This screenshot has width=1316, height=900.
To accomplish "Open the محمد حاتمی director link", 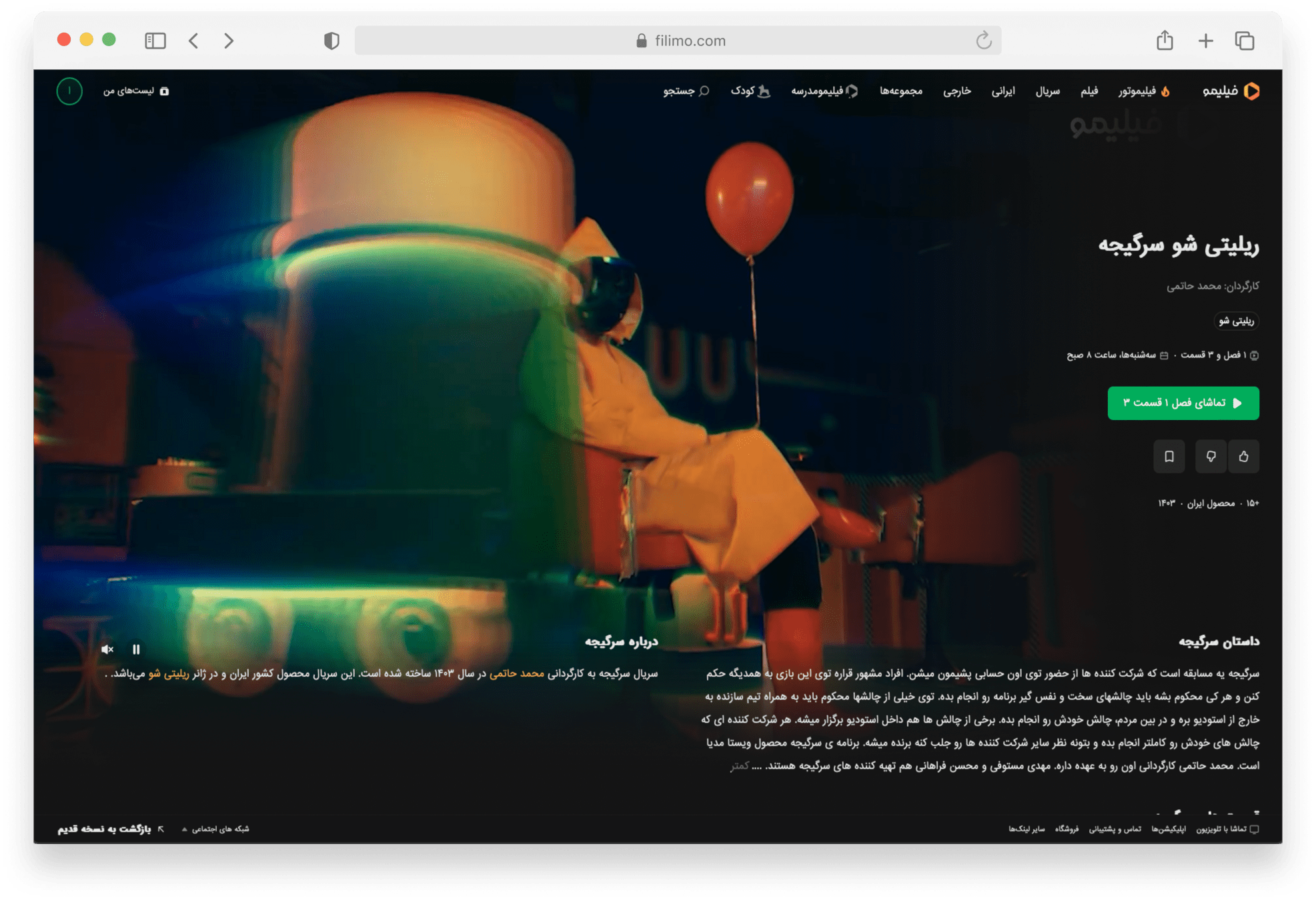I will 517,674.
